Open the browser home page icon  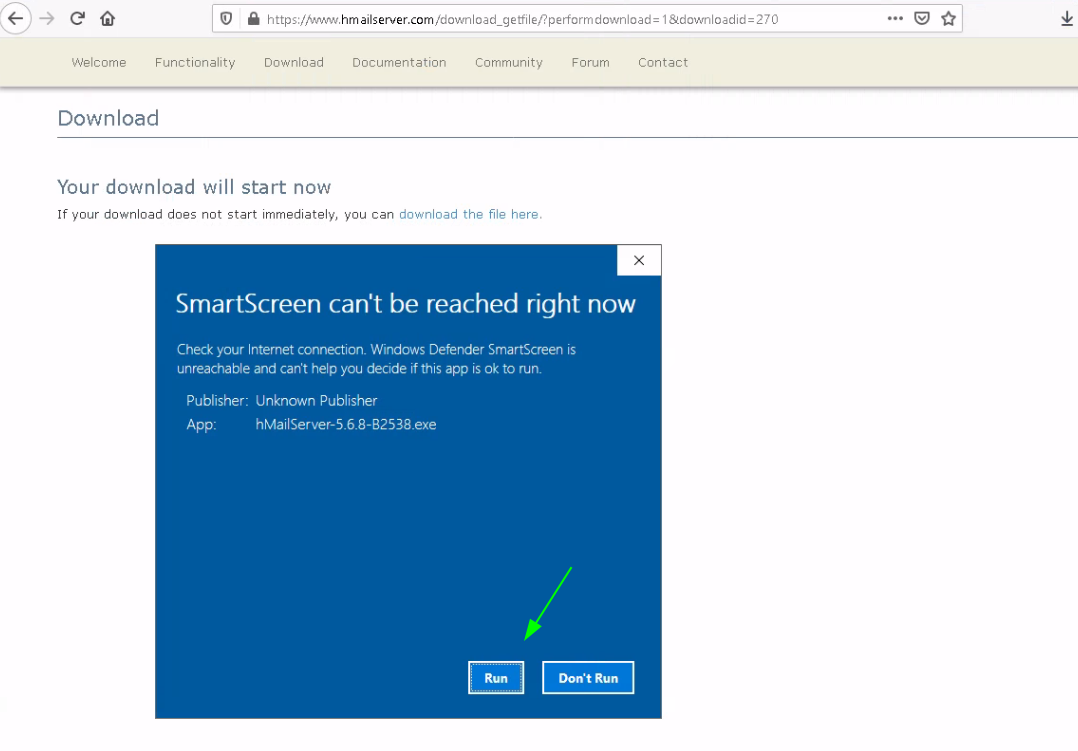107,19
